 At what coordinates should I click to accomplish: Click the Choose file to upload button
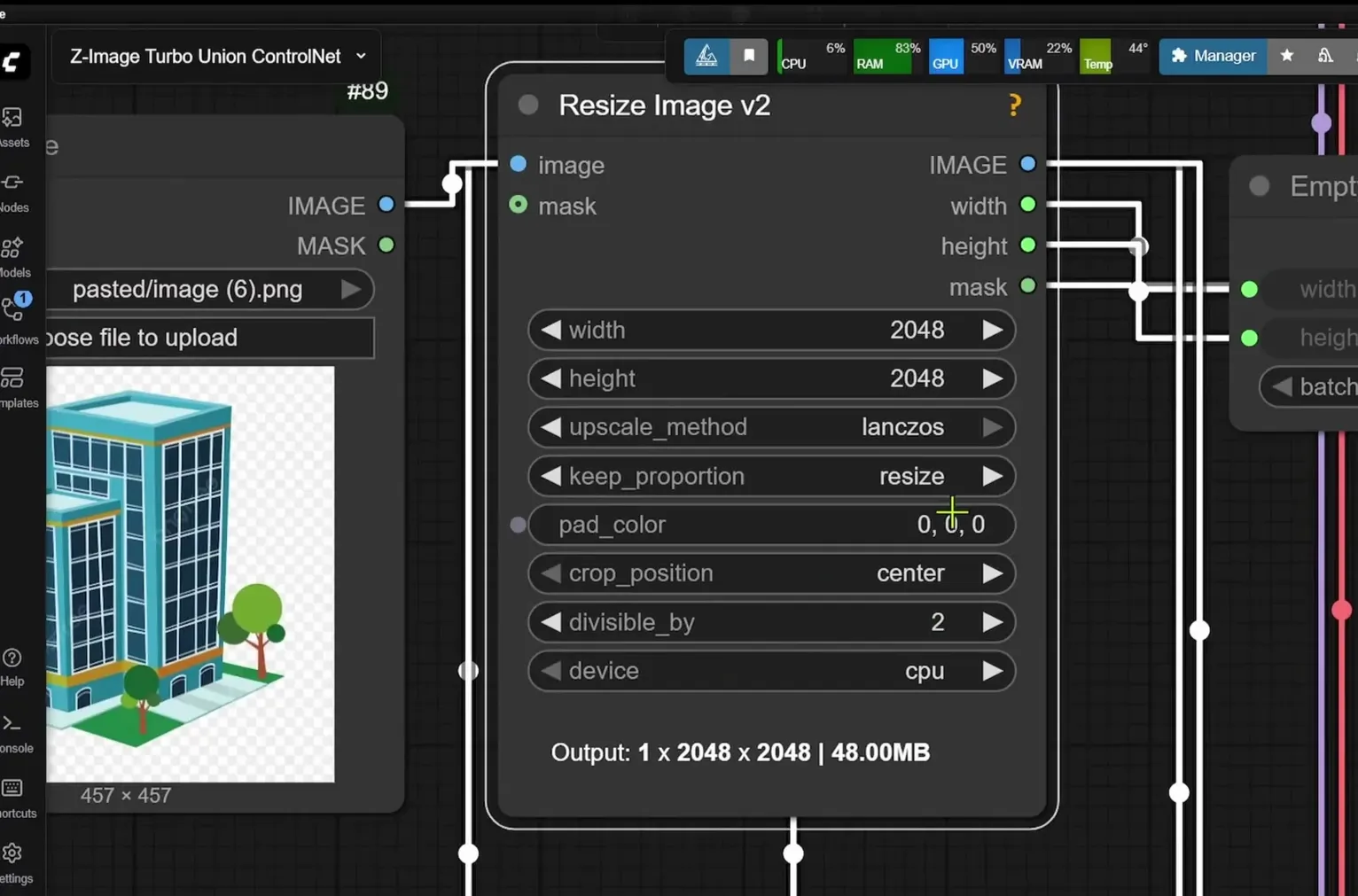[x=210, y=338]
